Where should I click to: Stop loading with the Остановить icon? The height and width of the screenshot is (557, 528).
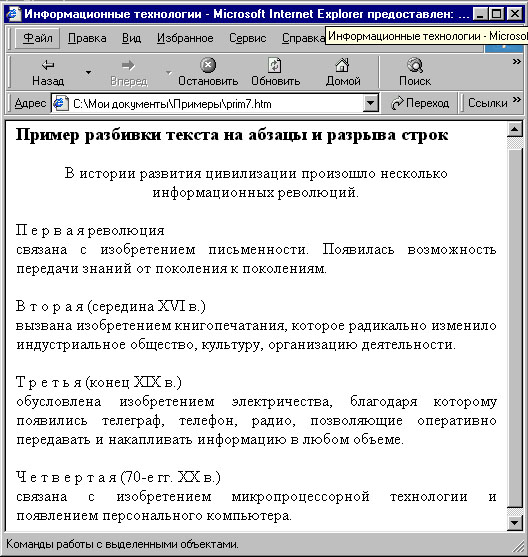coord(208,65)
